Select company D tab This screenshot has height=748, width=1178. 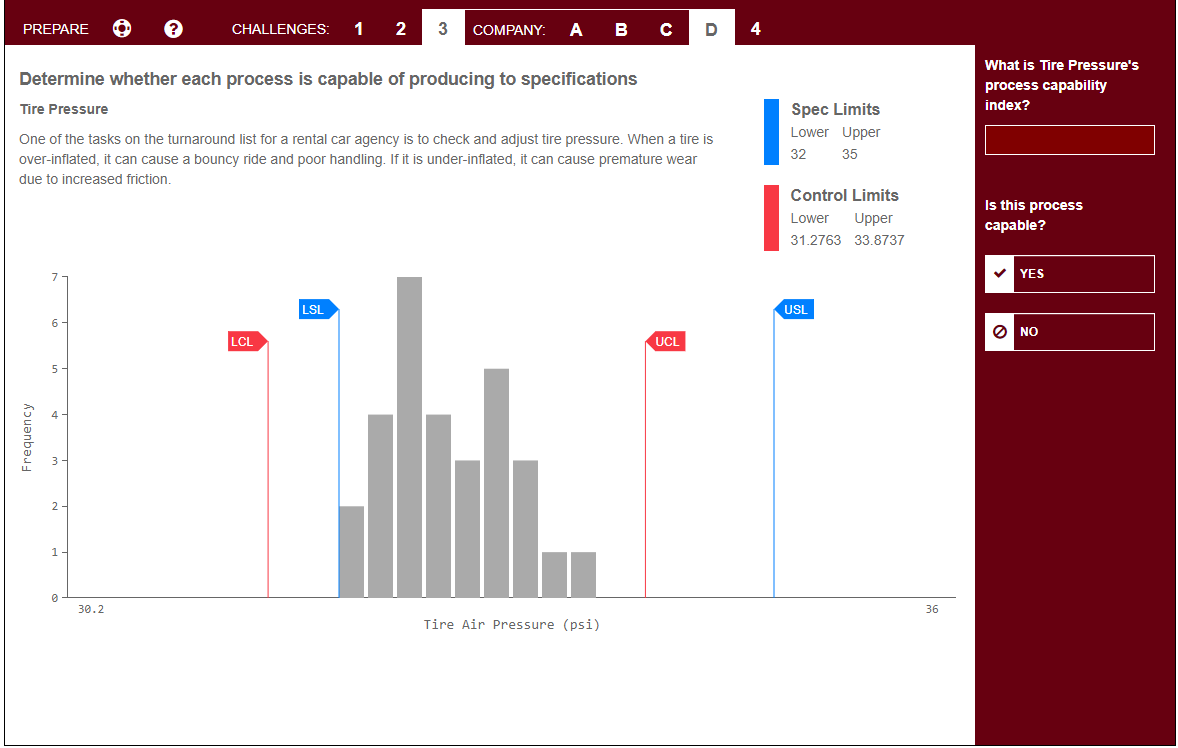coord(711,28)
